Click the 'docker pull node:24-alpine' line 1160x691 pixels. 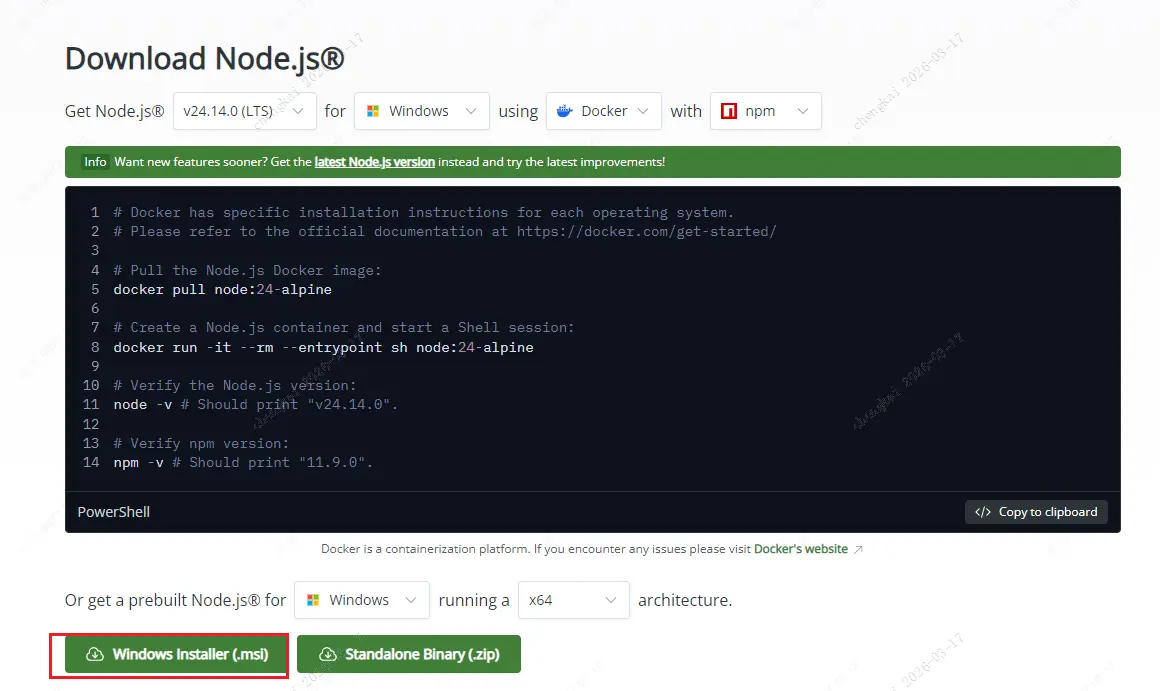click(x=223, y=289)
